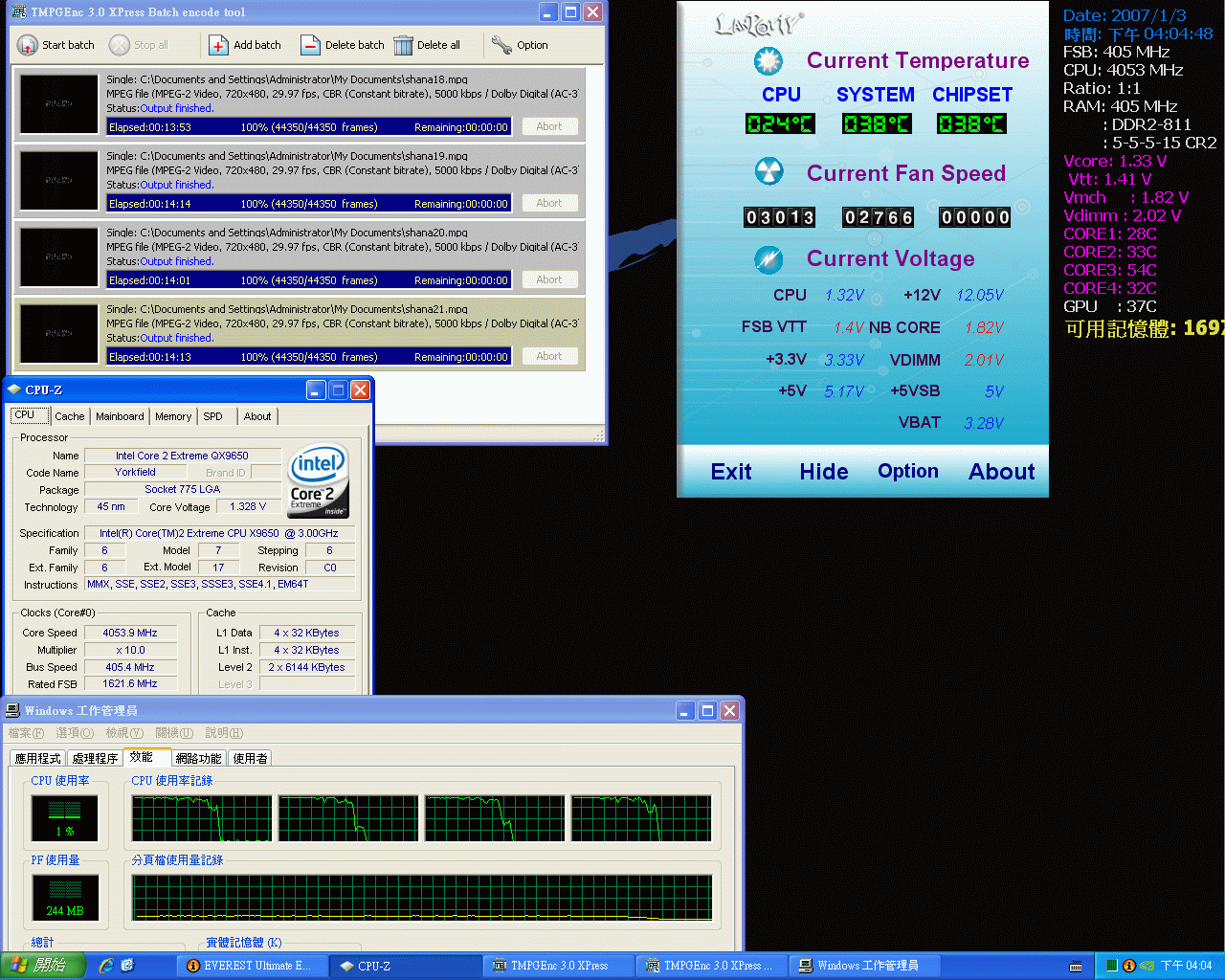This screenshot has width=1225, height=980.
Task: Click Exit in LanParty monitor
Action: point(731,472)
